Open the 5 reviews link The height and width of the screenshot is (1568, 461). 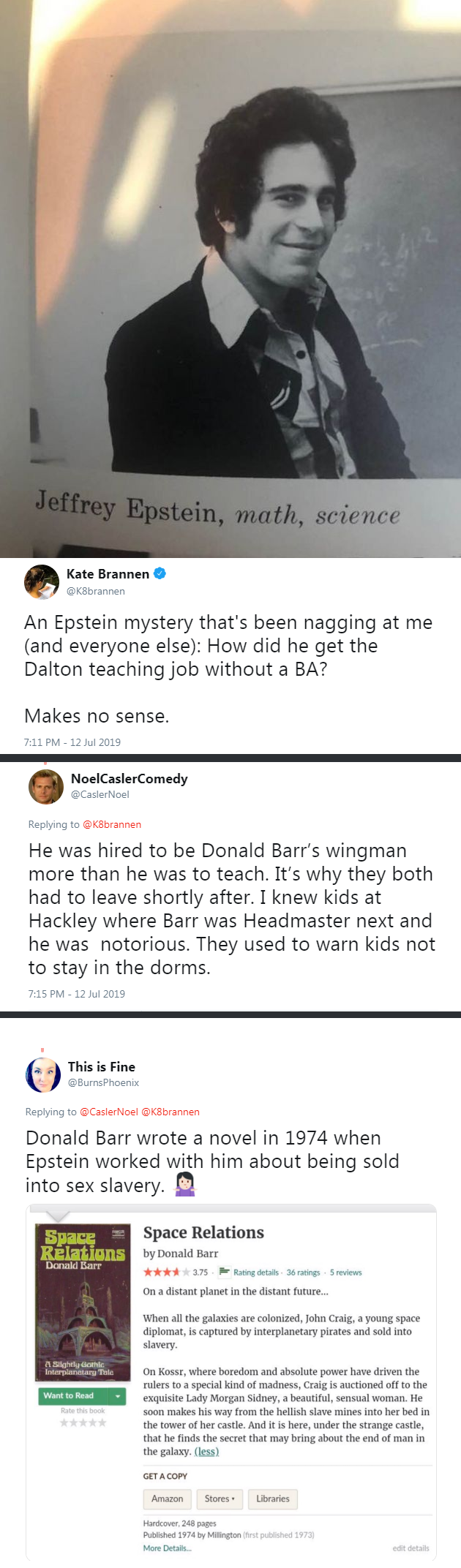pos(345,1272)
